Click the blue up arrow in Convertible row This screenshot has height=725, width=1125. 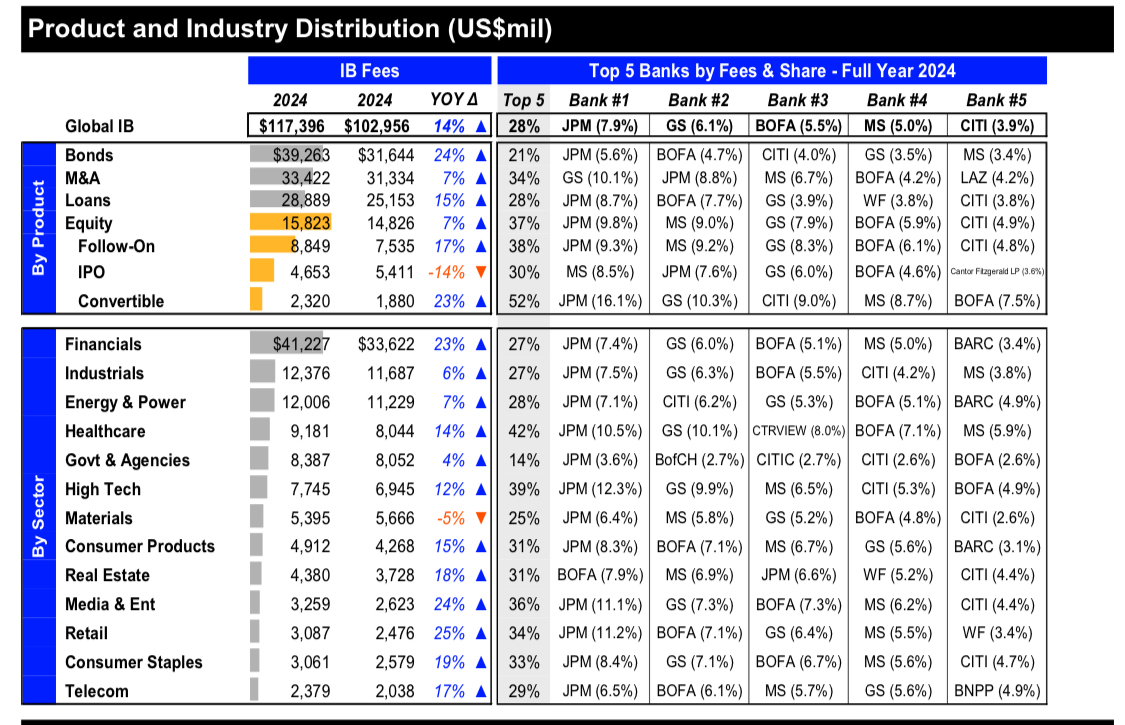tap(481, 301)
